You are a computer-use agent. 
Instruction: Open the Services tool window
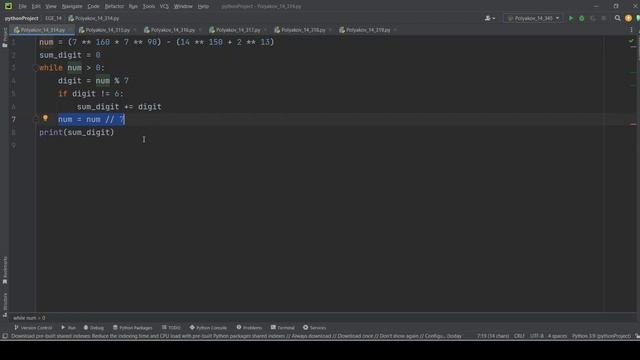click(314, 328)
